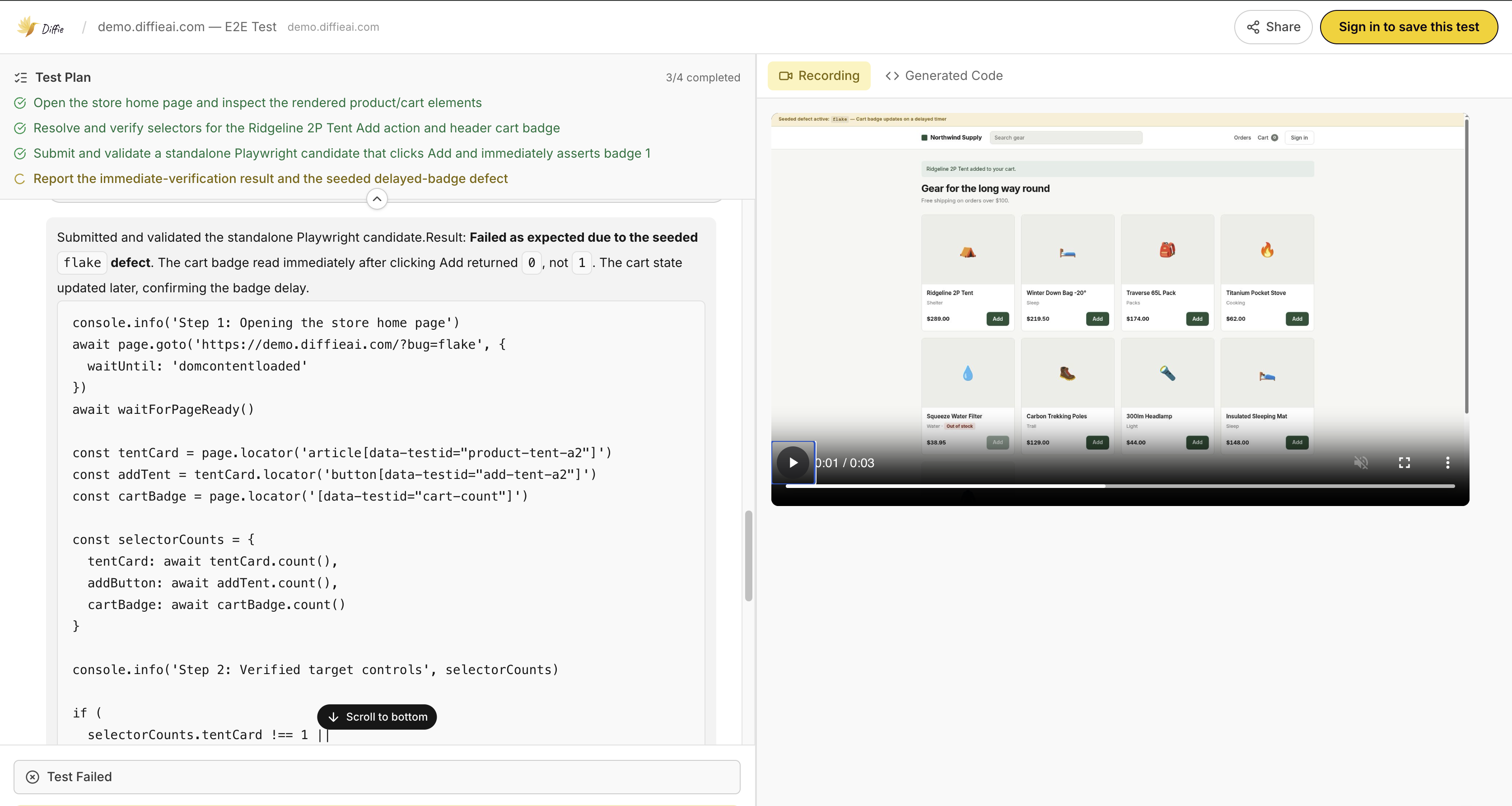Select the Open the store home page step
Screen dimensions: 1512x806
[257, 103]
